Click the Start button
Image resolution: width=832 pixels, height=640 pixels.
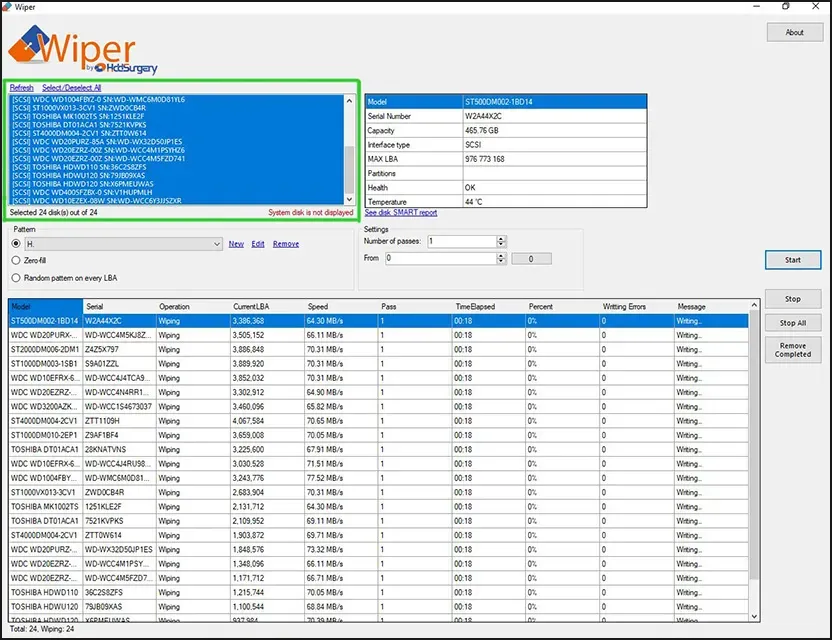pos(793,260)
